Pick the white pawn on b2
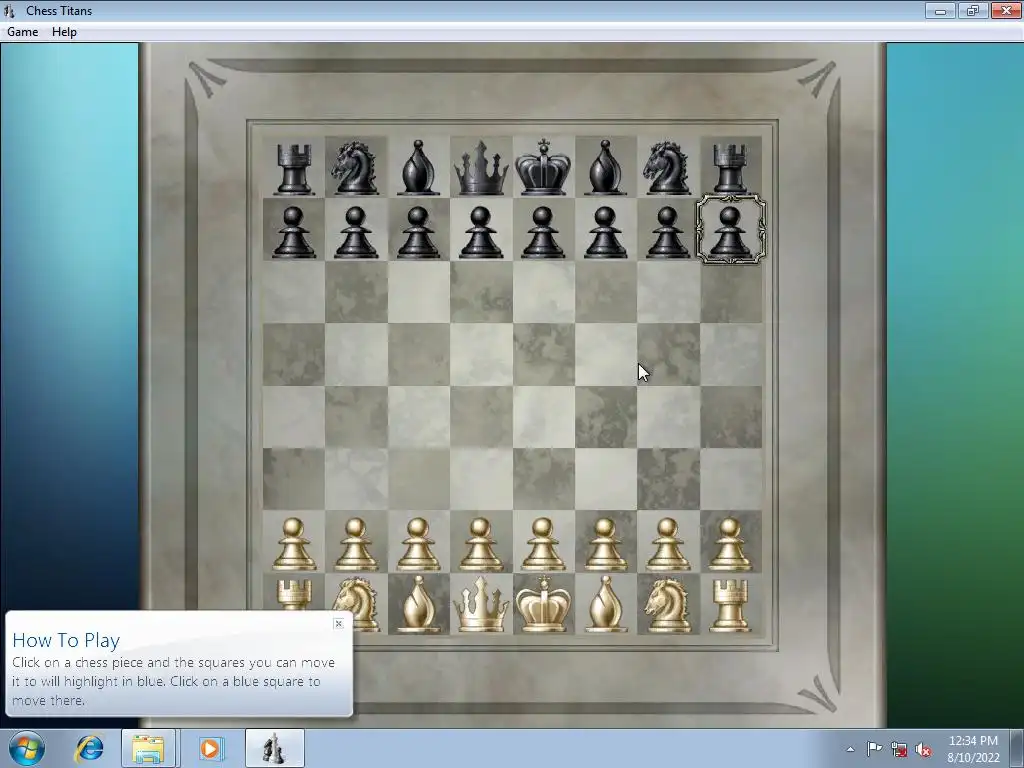This screenshot has width=1024, height=768. [x=356, y=544]
